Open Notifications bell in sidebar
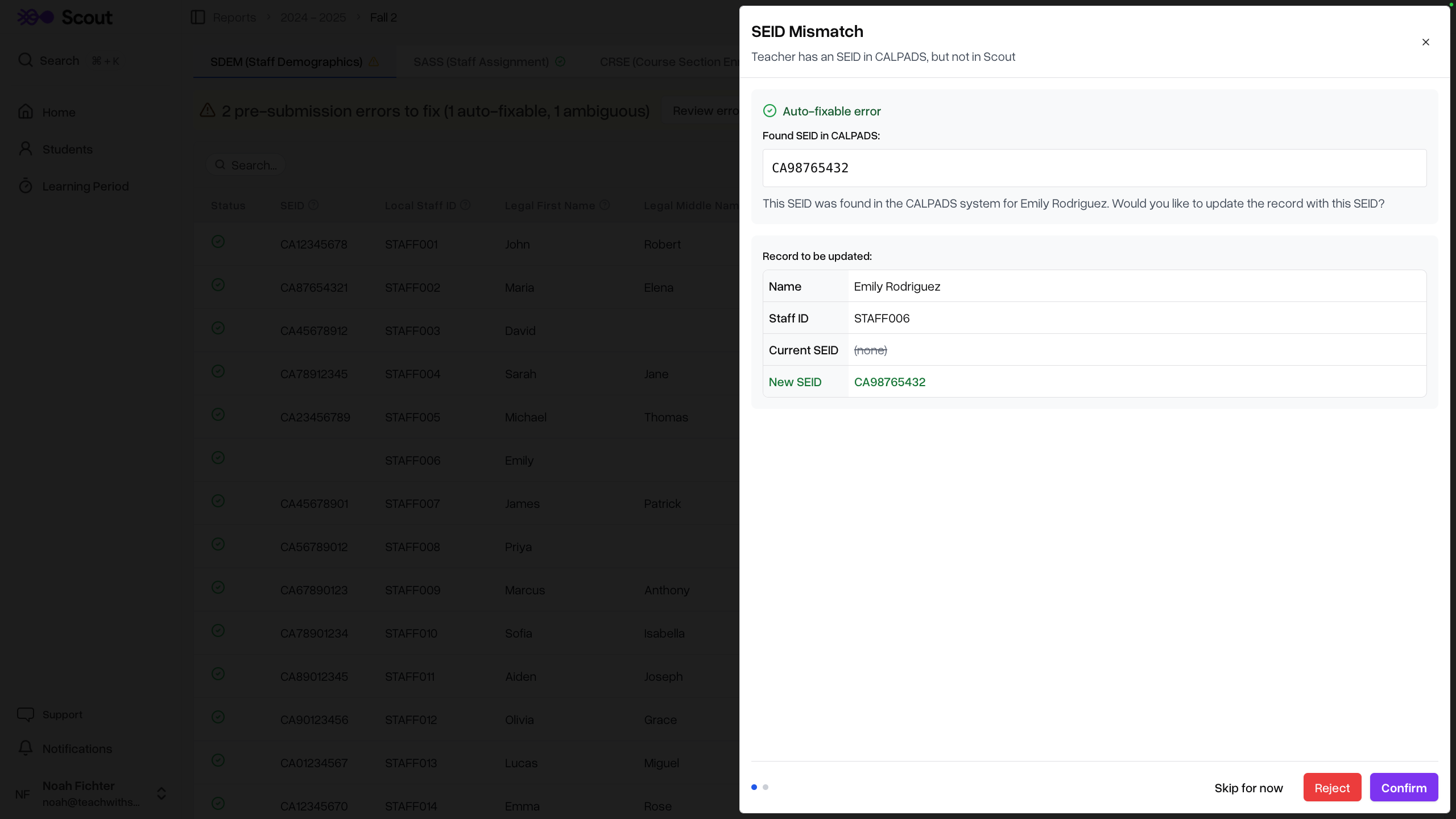Image resolution: width=1456 pixels, height=819 pixels. pyautogui.click(x=26, y=748)
